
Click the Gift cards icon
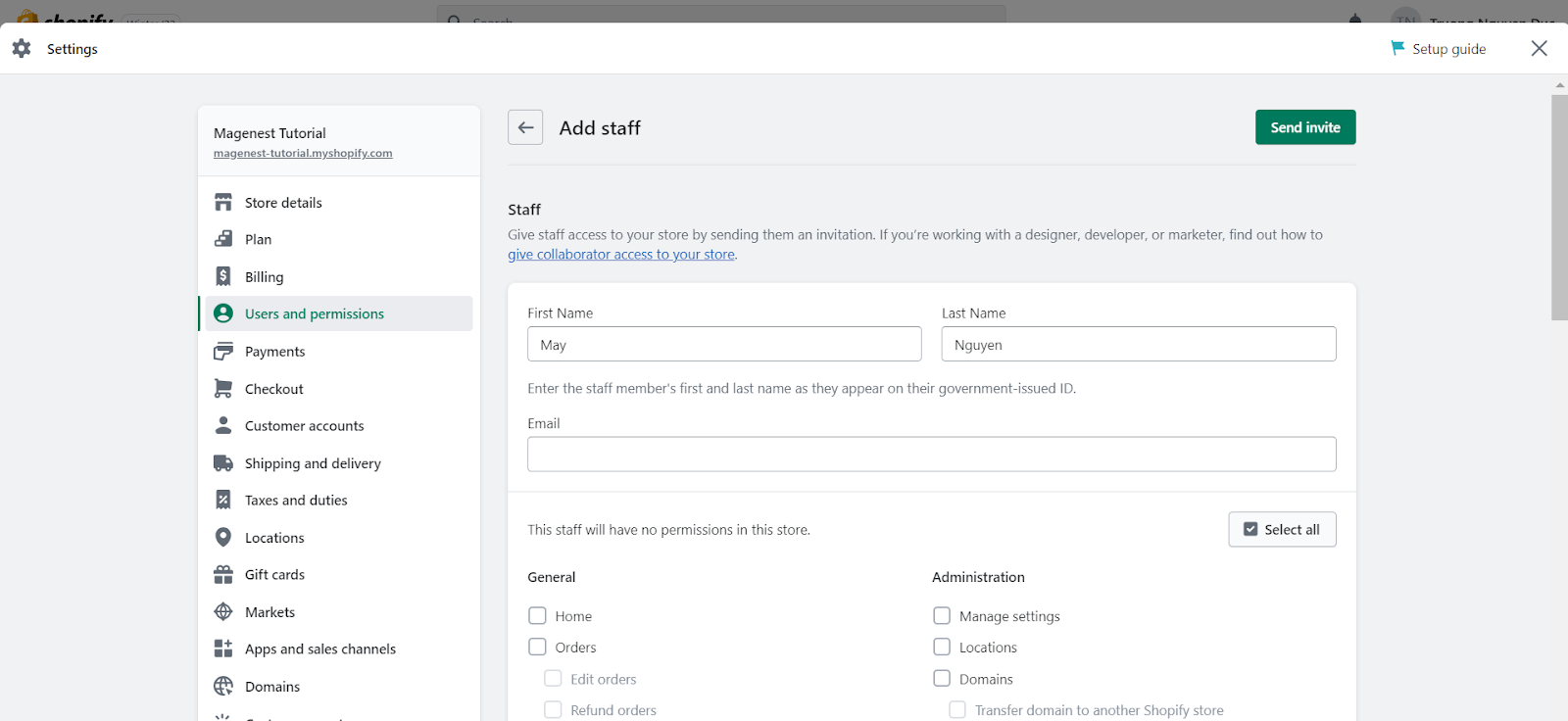(x=223, y=575)
